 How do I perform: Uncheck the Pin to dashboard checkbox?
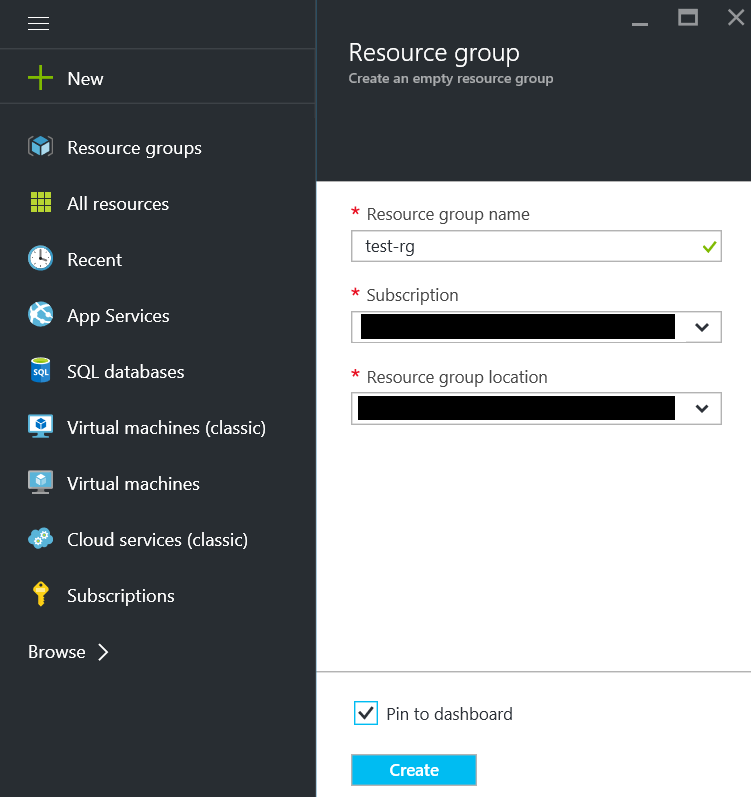pos(366,713)
